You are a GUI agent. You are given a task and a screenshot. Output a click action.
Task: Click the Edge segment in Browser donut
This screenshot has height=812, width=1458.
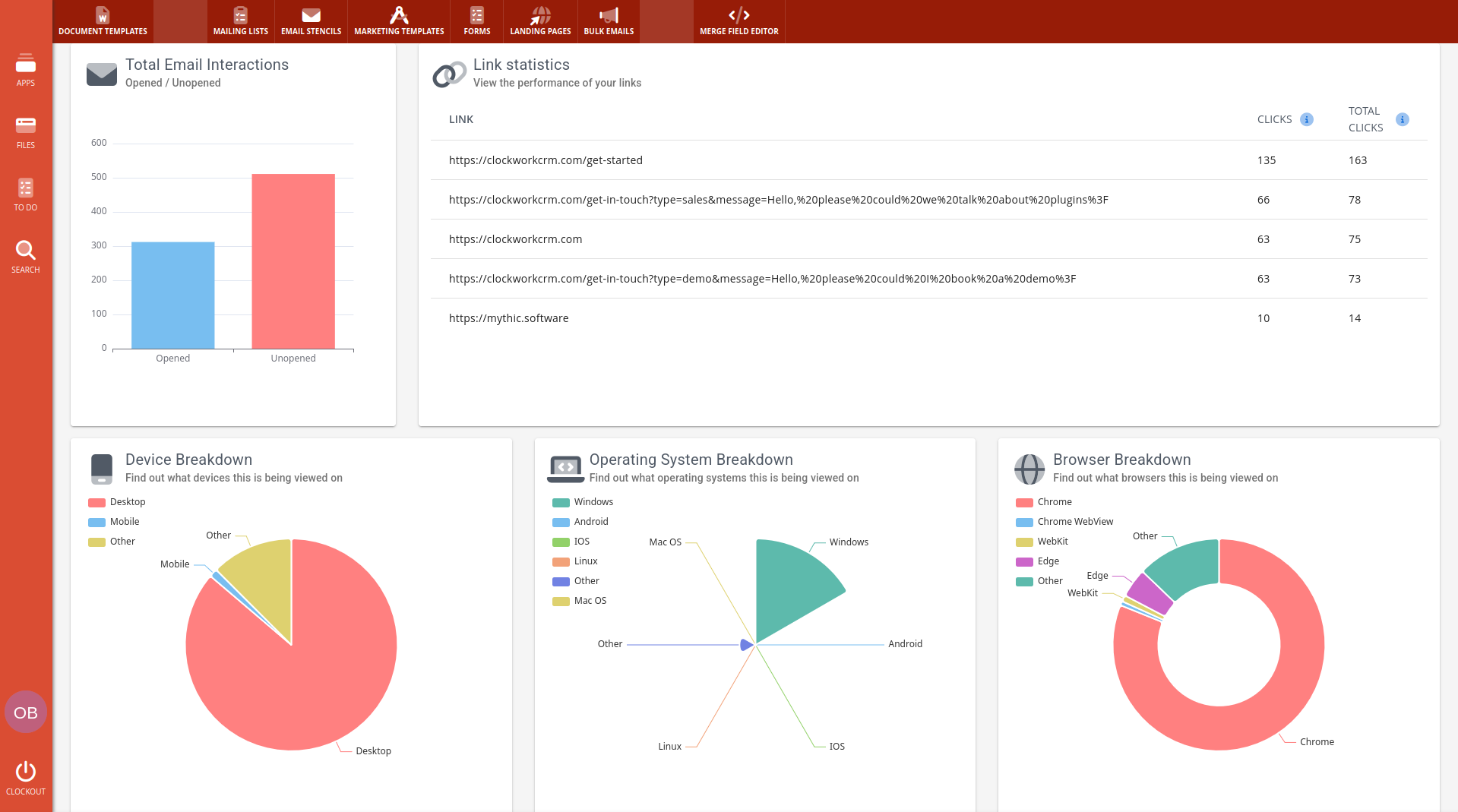click(1150, 594)
